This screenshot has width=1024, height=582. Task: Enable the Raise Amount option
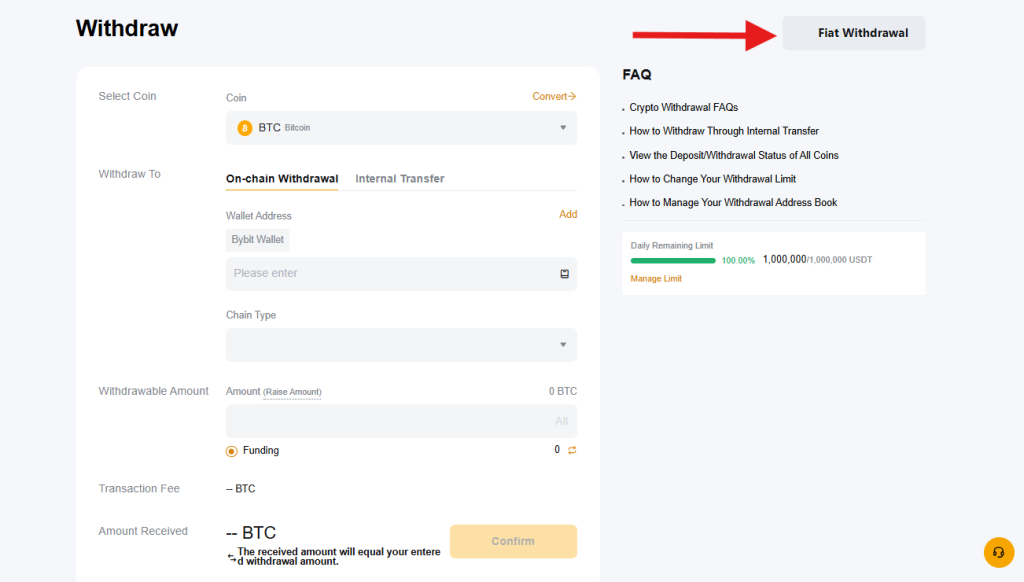click(x=293, y=391)
